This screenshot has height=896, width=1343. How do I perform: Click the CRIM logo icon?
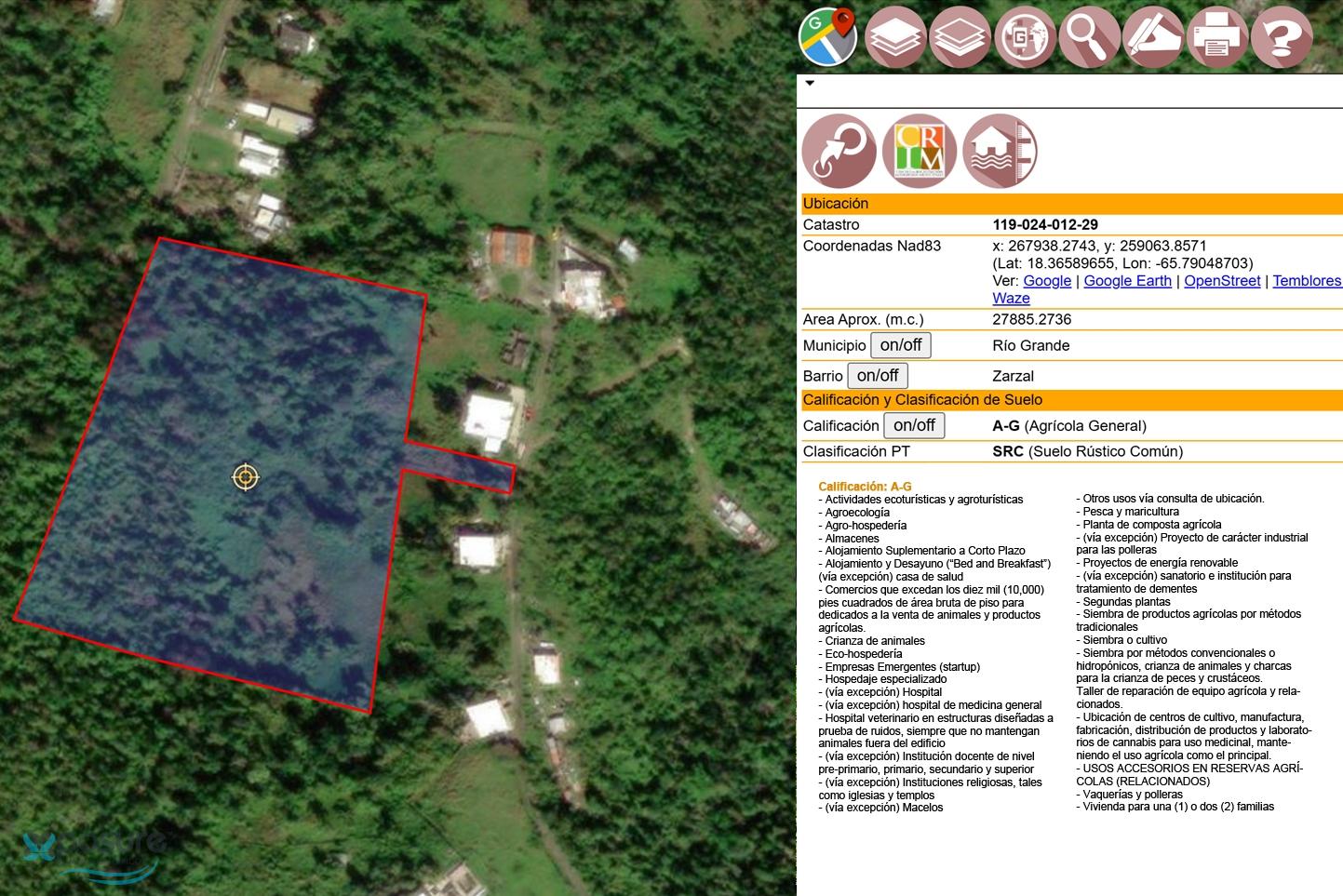click(x=919, y=151)
